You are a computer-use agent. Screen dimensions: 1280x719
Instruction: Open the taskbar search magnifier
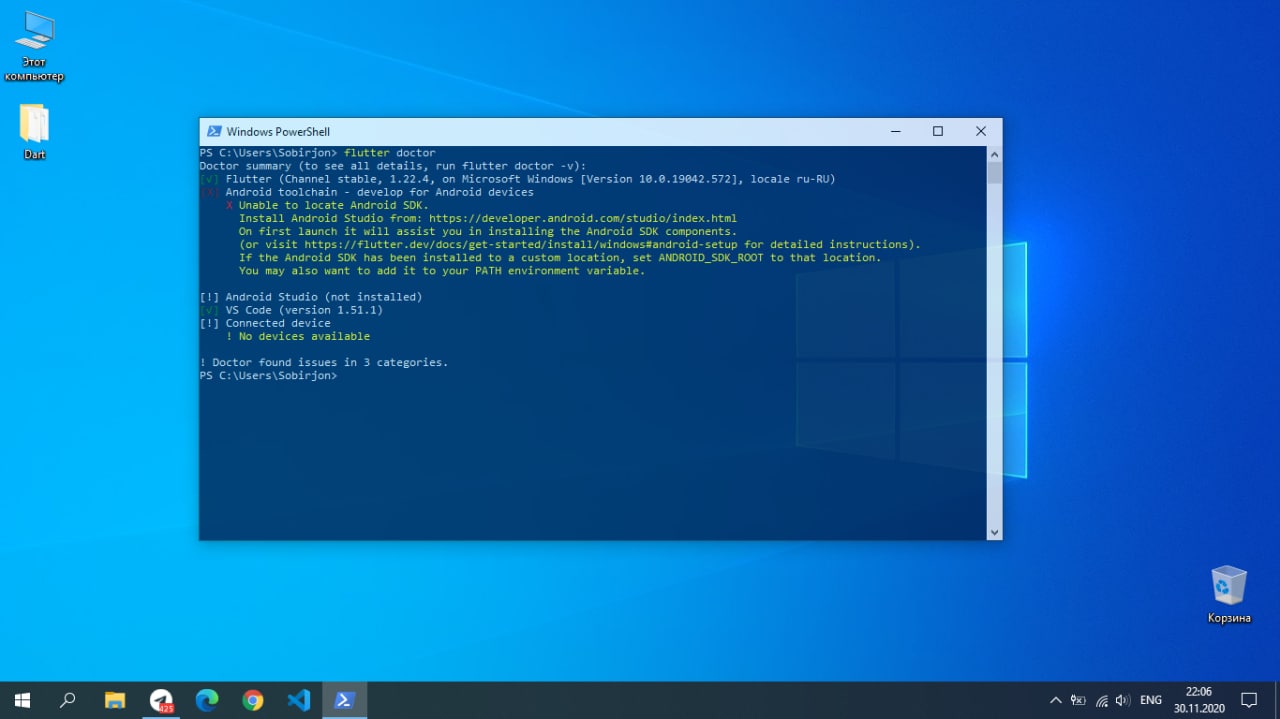68,700
